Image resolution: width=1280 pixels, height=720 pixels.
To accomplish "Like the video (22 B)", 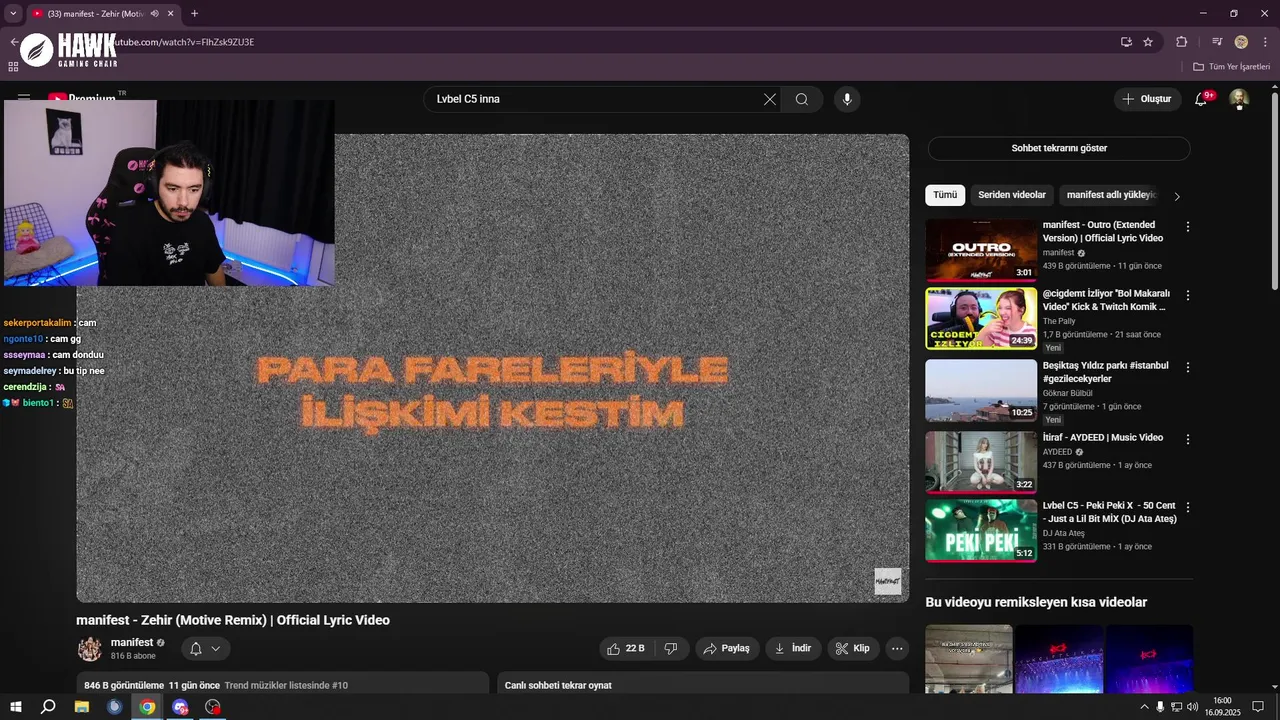I will pos(626,648).
